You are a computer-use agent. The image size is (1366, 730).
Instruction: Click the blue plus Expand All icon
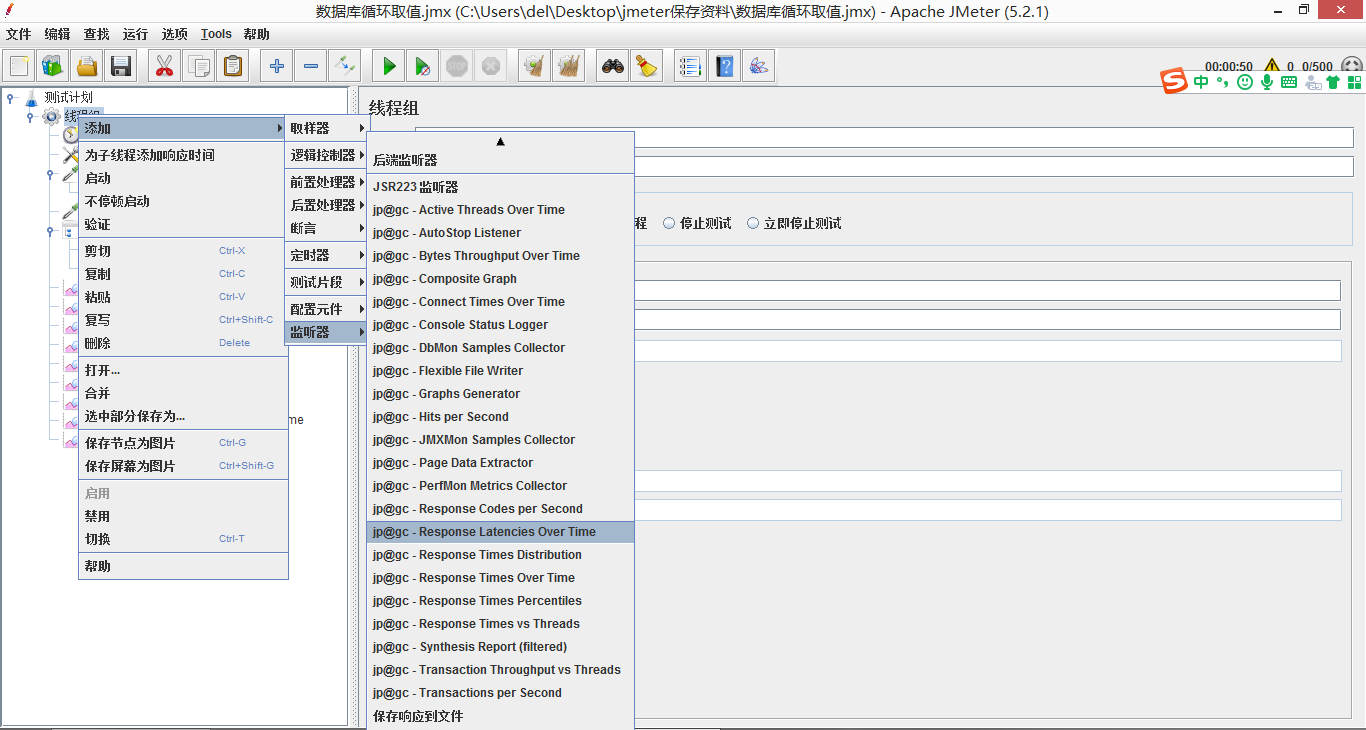277,67
